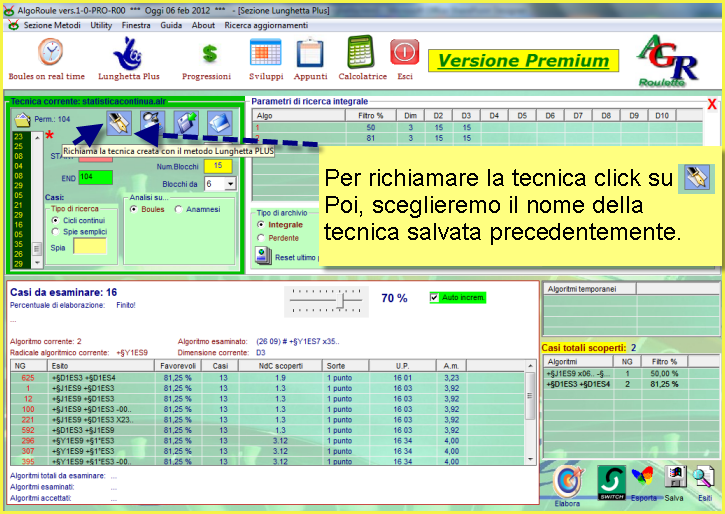This screenshot has width=725, height=514.
Task: Select Cicli continui radio option
Action: (x=55, y=220)
